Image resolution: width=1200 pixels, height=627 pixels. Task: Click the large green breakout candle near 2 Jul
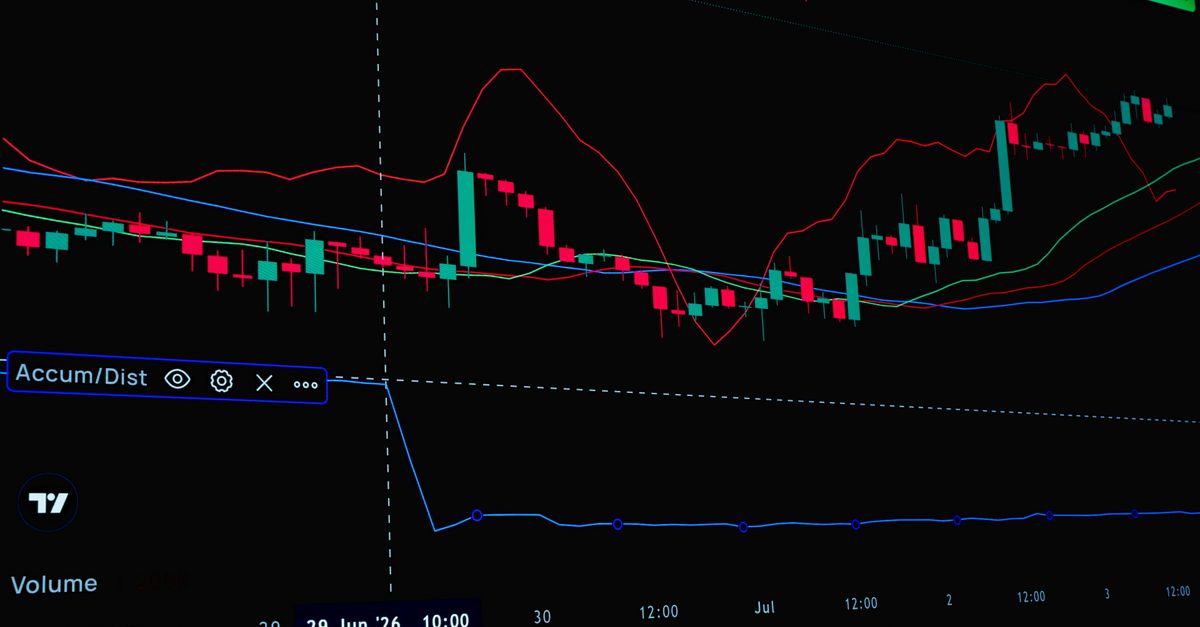click(1003, 166)
